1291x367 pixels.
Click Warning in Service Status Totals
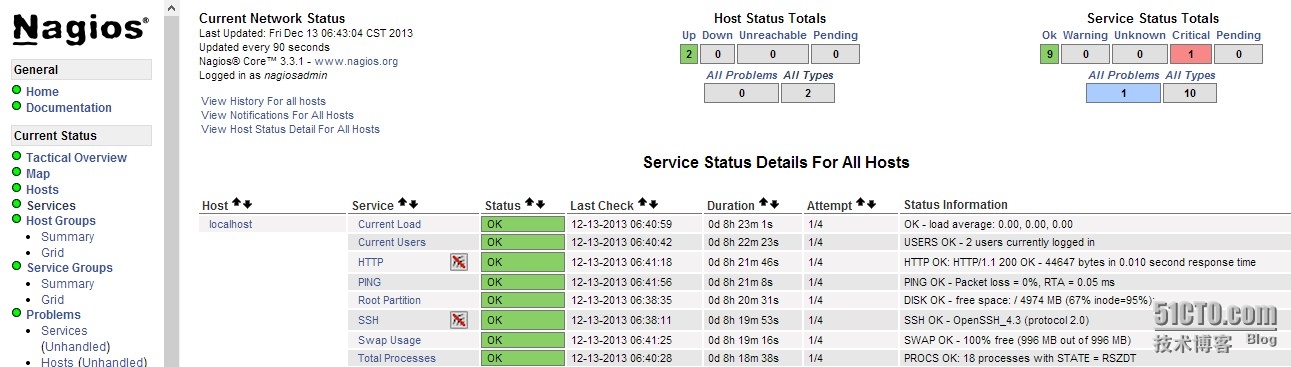[x=1085, y=35]
